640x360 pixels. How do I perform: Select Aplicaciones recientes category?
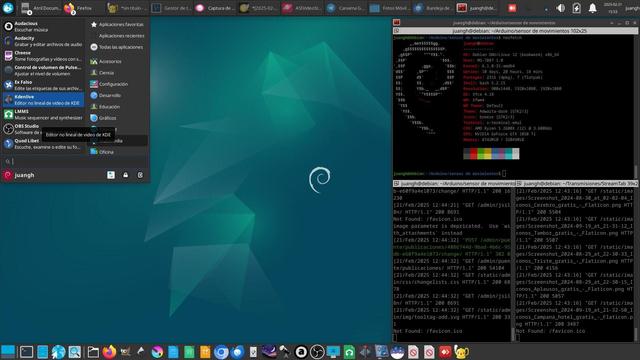tap(117, 36)
